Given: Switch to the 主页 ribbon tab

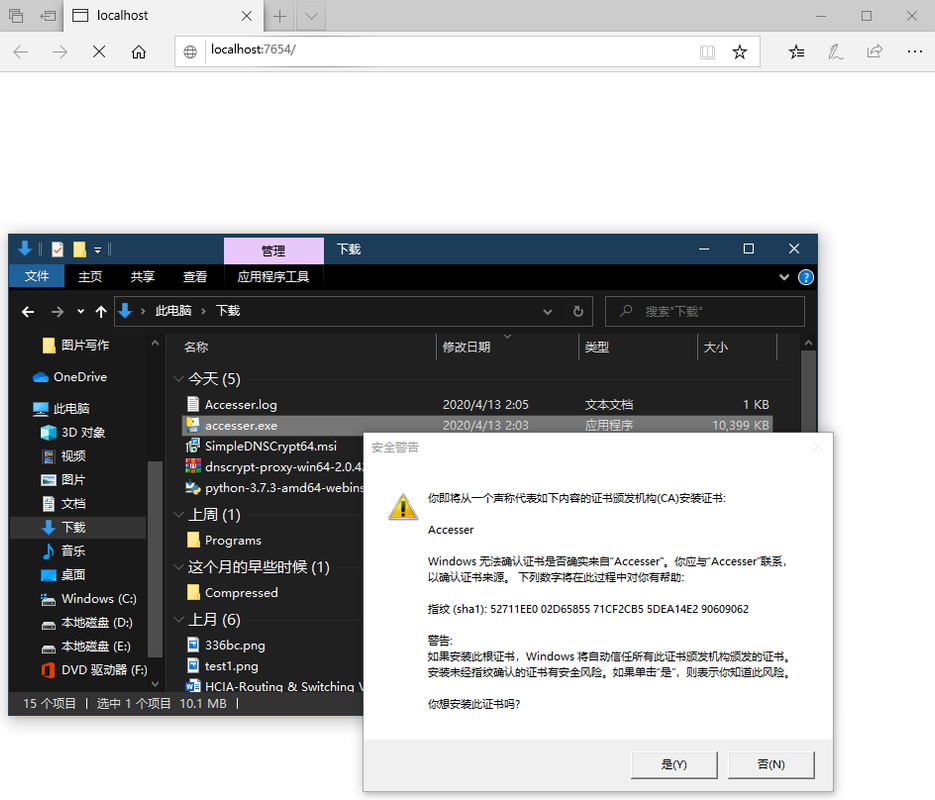Looking at the screenshot, I should pos(90,277).
